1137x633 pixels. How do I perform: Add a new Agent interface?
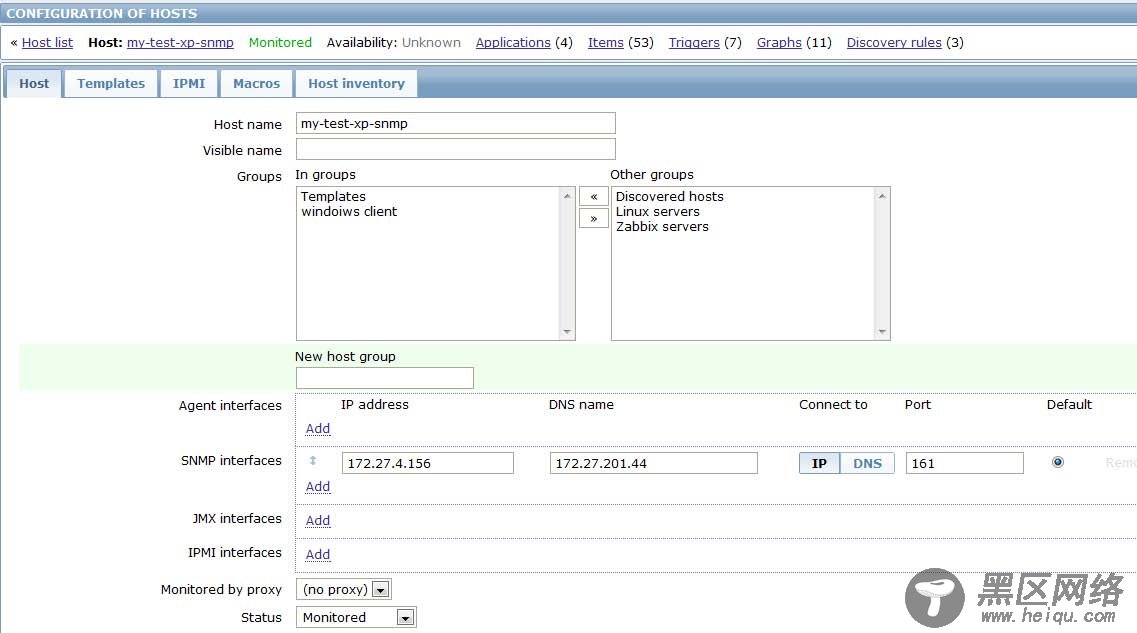tap(318, 429)
